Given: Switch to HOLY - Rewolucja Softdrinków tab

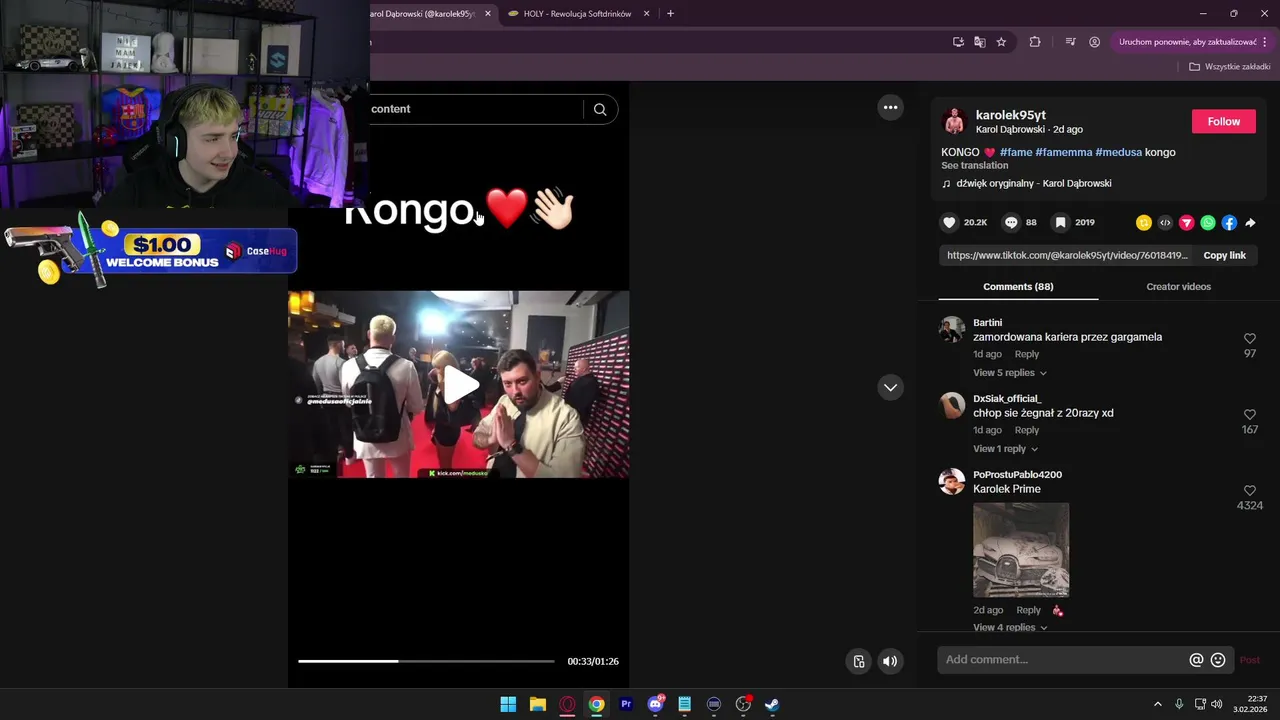Looking at the screenshot, I should [x=577, y=14].
